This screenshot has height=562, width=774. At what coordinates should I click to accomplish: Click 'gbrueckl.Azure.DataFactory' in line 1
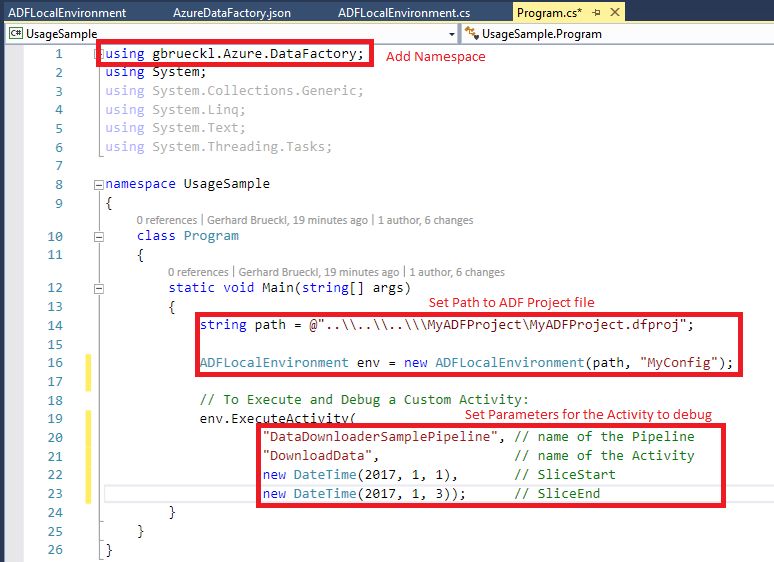click(x=254, y=53)
